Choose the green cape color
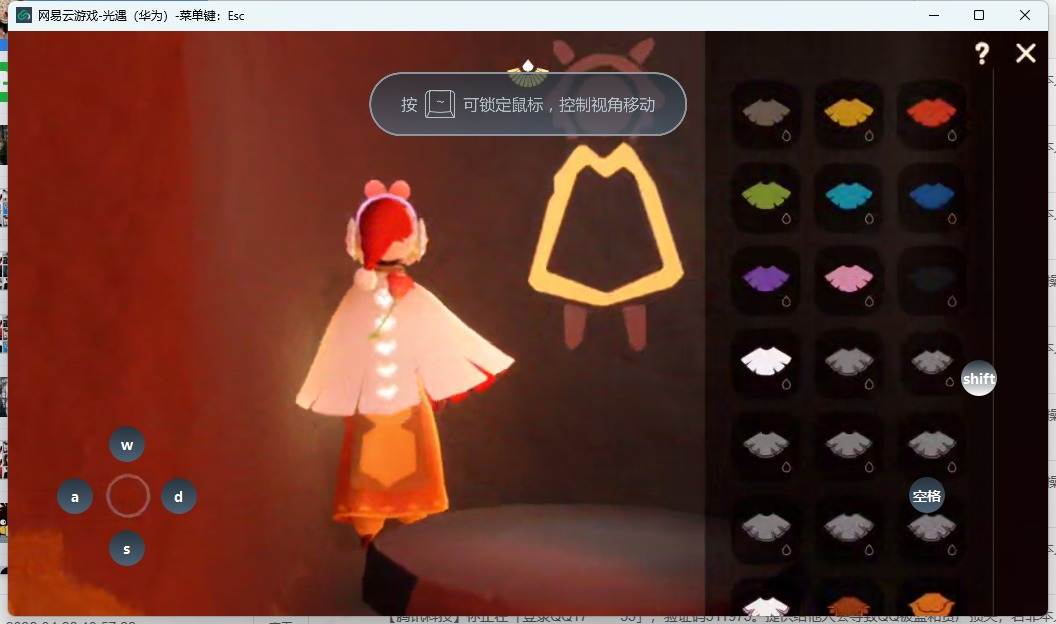This screenshot has width=1056, height=624. click(766, 197)
